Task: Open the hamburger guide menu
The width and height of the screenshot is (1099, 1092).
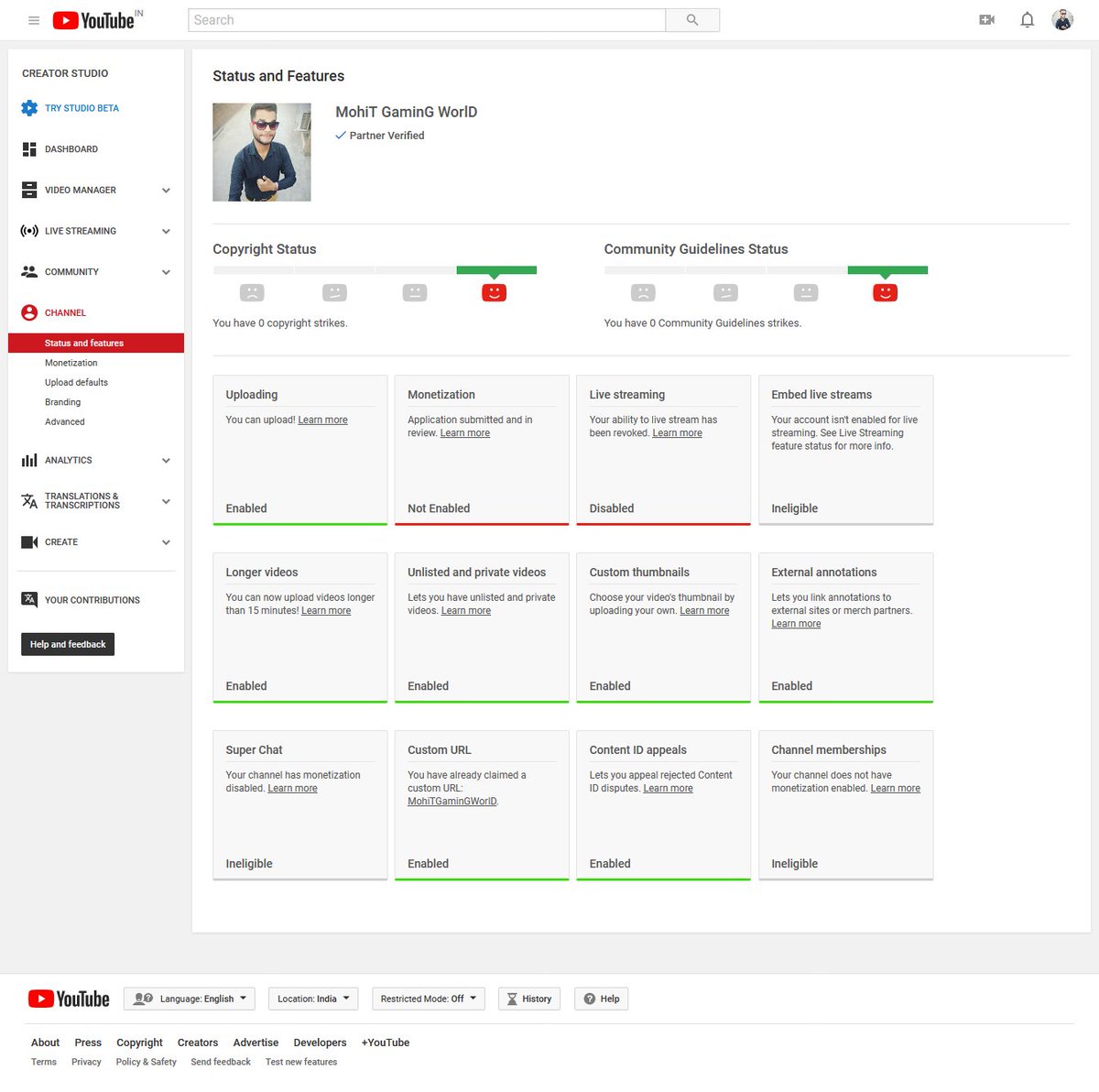Action: click(x=34, y=20)
